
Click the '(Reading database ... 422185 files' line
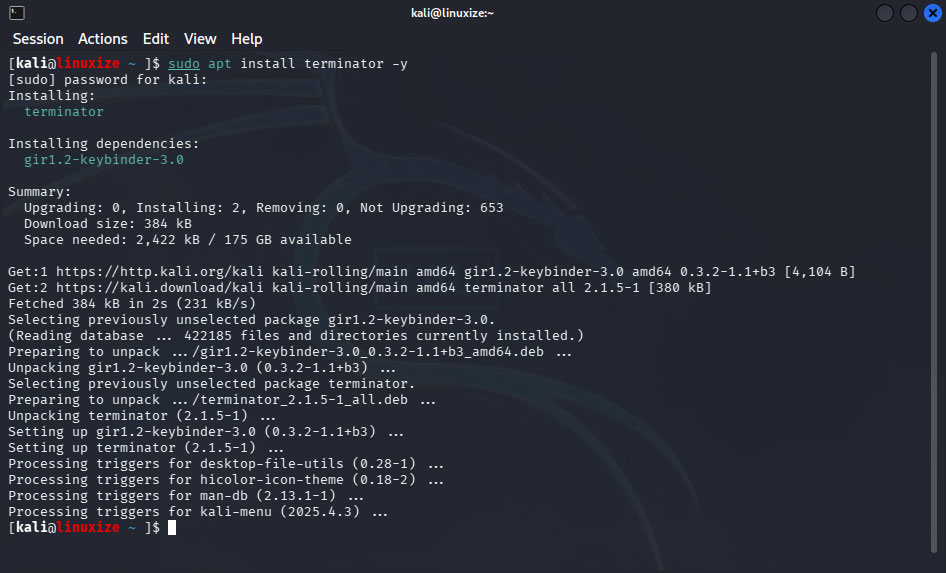(296, 336)
